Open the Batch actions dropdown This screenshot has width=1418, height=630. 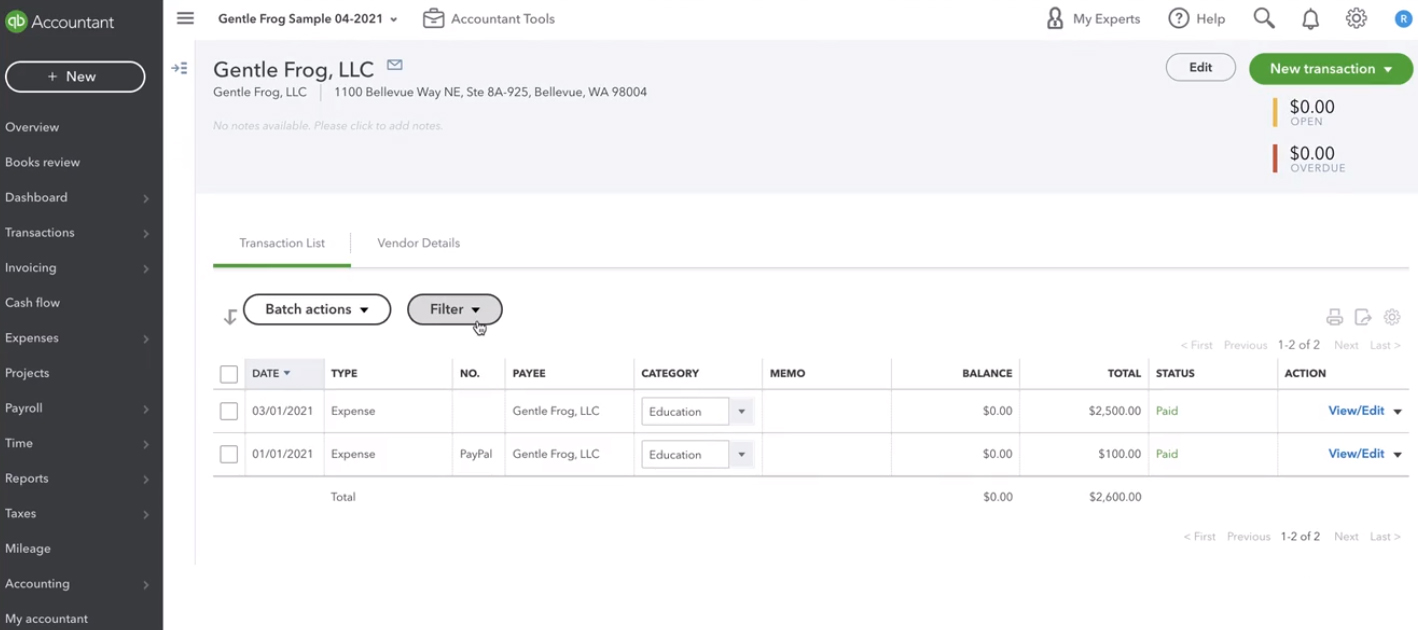tap(317, 310)
